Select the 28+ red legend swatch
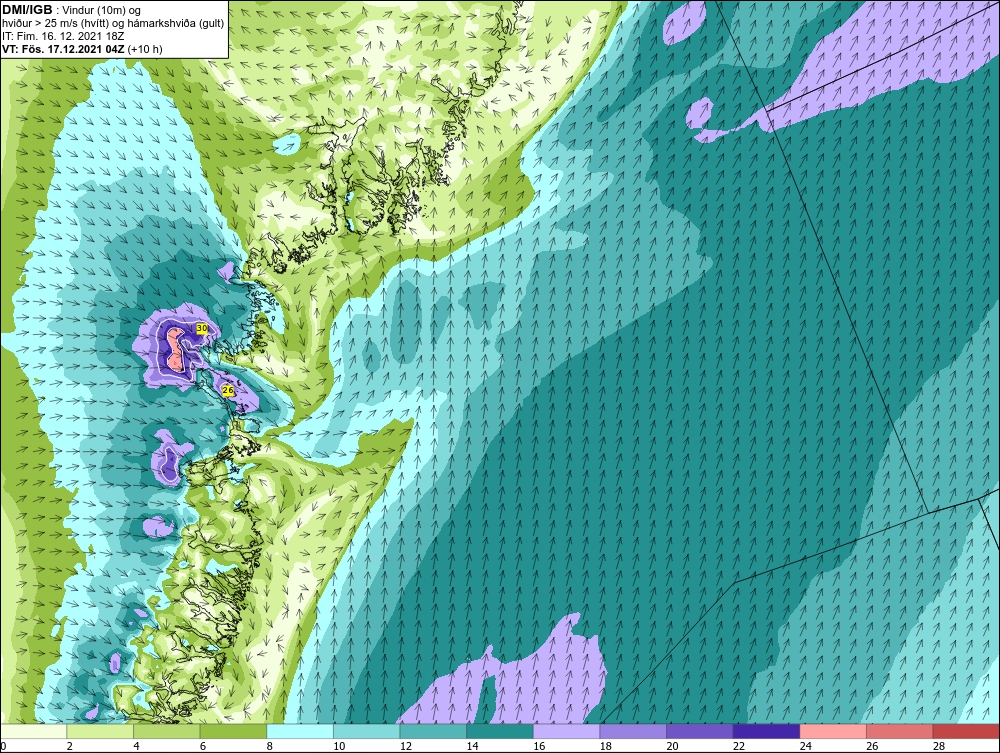The image size is (1000, 753). [x=966, y=731]
